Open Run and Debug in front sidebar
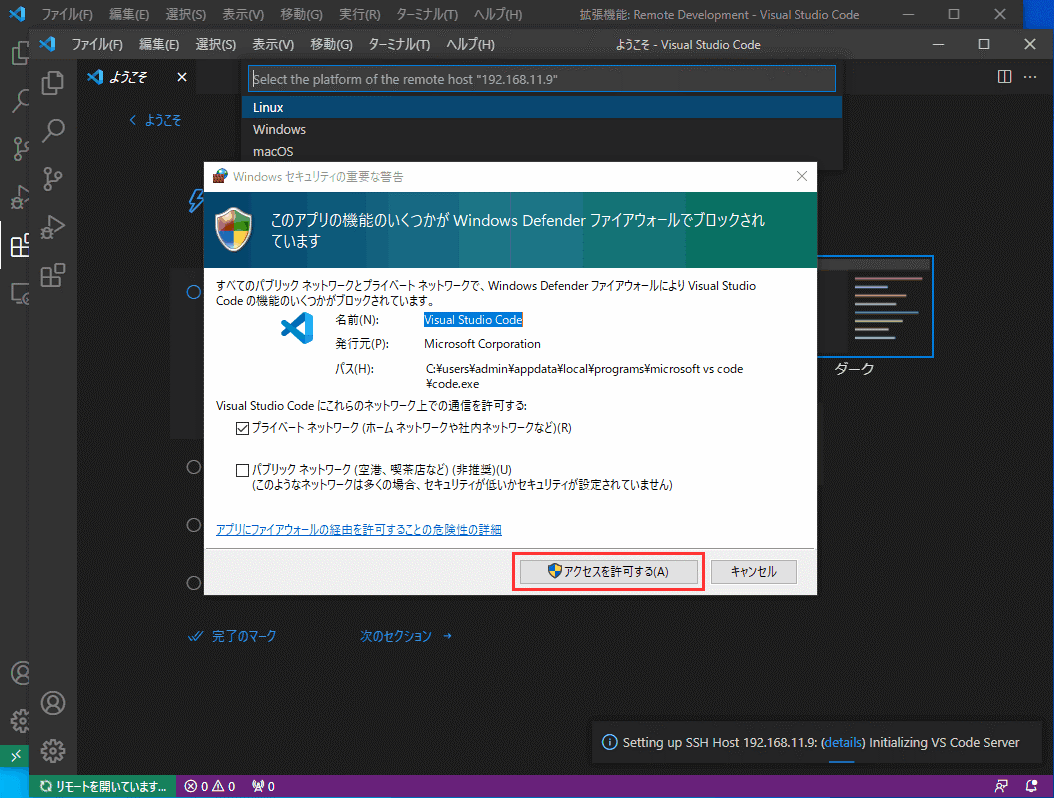This screenshot has height=799, width=1055. pos(52,227)
